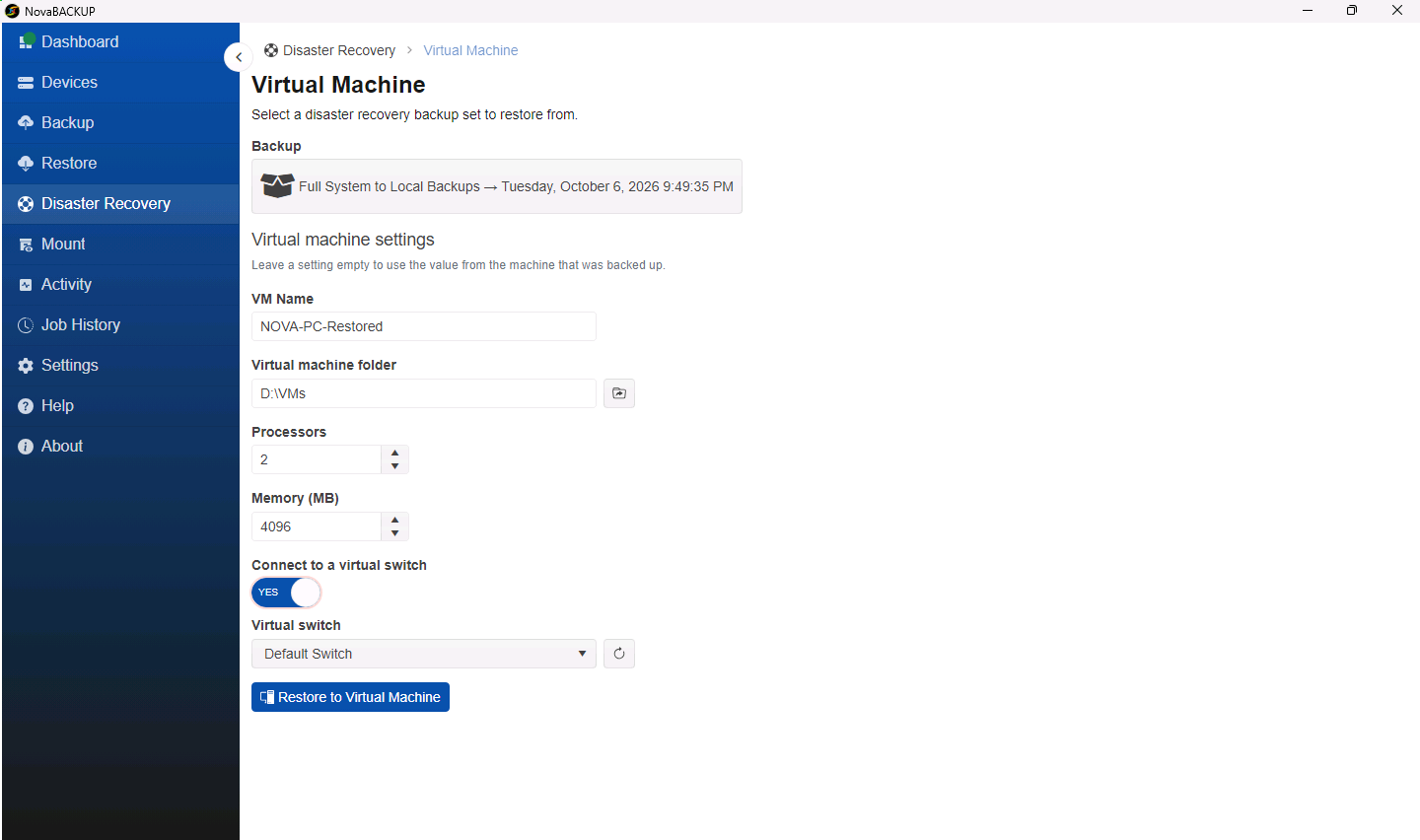Click the NovaBACKUP title bar logo
Viewport: 1420px width, 840px height.
(x=12, y=11)
